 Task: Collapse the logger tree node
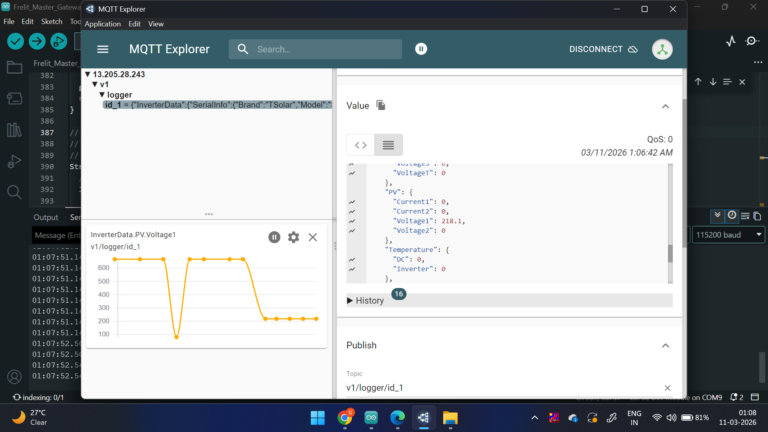[102, 95]
